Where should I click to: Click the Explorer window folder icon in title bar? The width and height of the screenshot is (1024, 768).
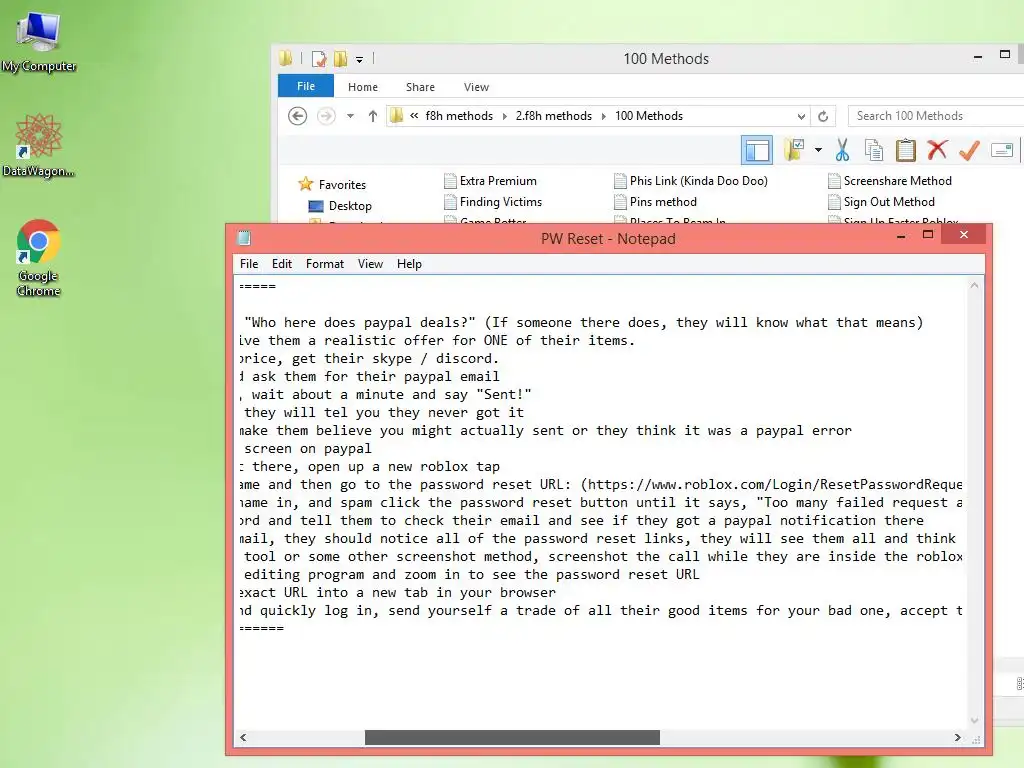[285, 58]
